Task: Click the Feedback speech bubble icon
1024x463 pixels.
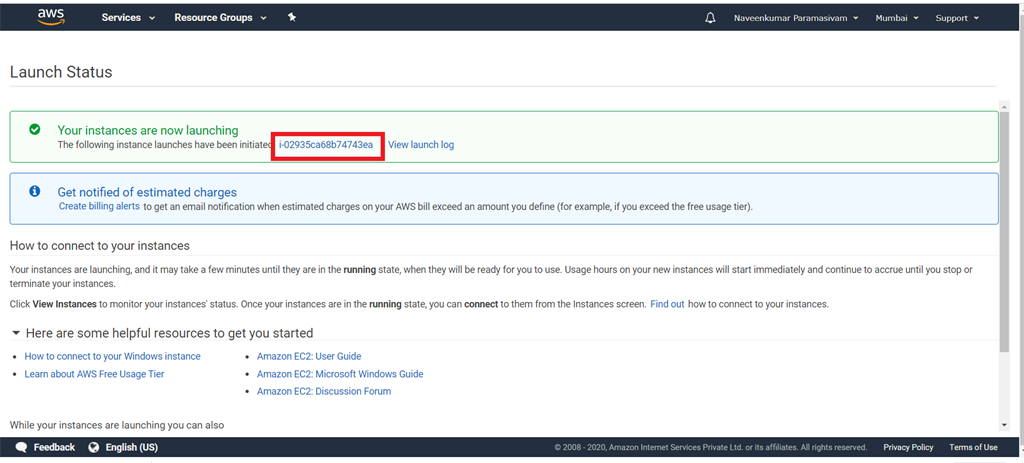Action: (x=22, y=447)
